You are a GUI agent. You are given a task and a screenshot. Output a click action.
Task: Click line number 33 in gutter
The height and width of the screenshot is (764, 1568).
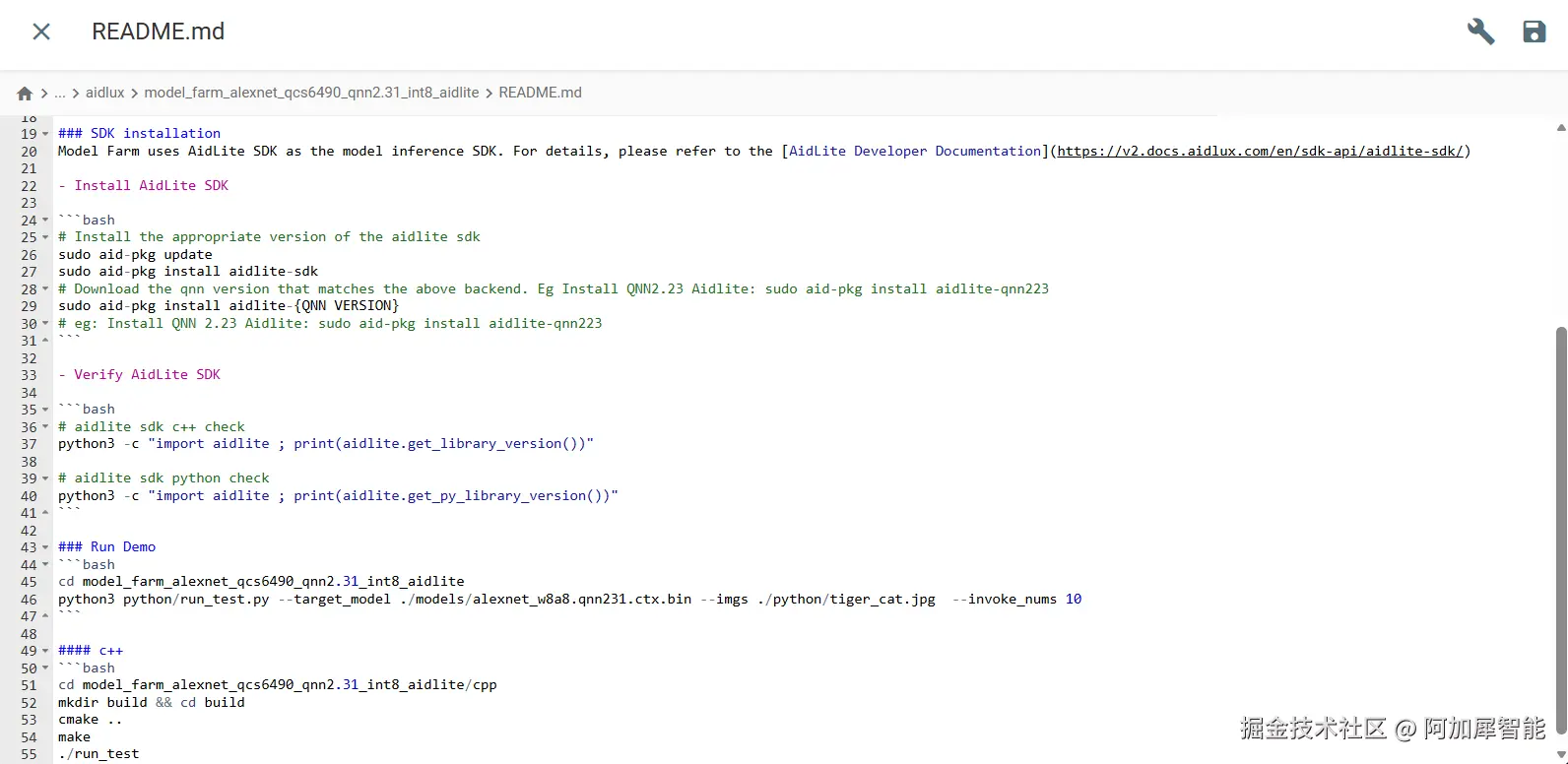click(x=29, y=375)
